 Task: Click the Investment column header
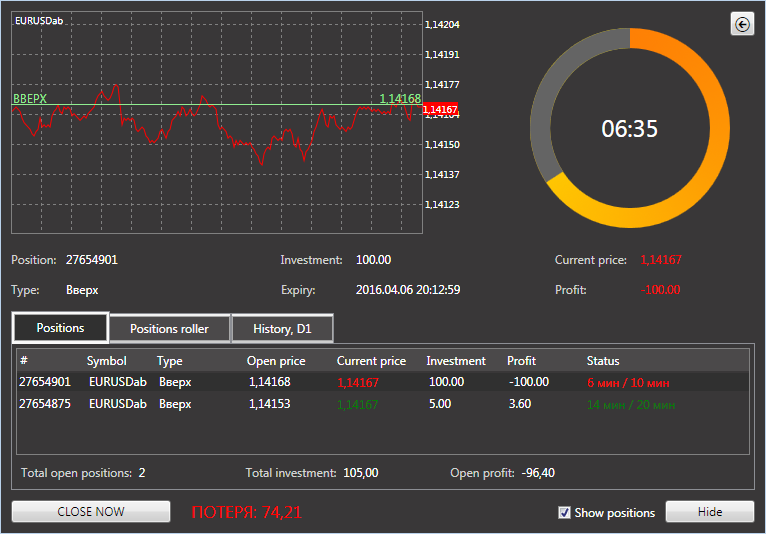click(x=456, y=361)
